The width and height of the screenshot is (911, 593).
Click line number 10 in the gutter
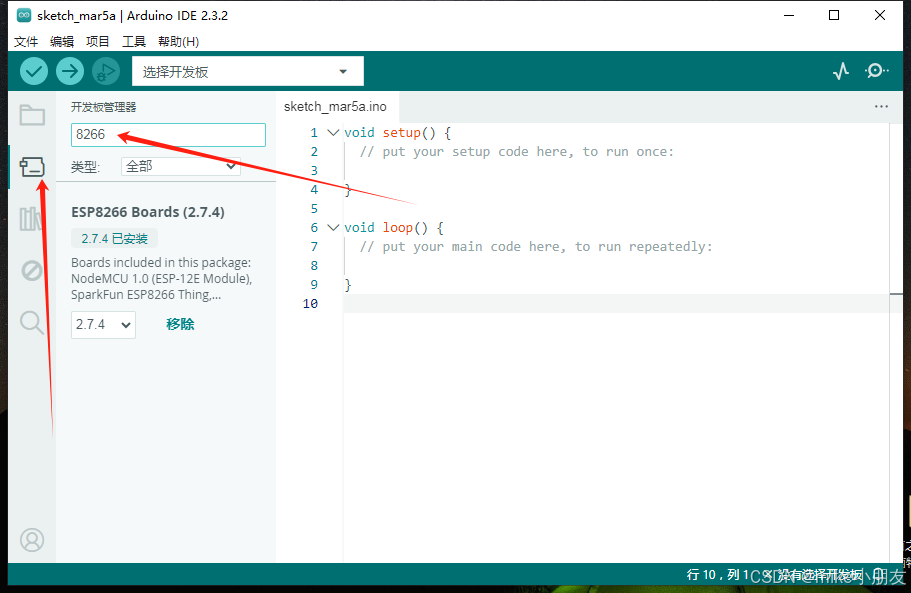point(310,303)
